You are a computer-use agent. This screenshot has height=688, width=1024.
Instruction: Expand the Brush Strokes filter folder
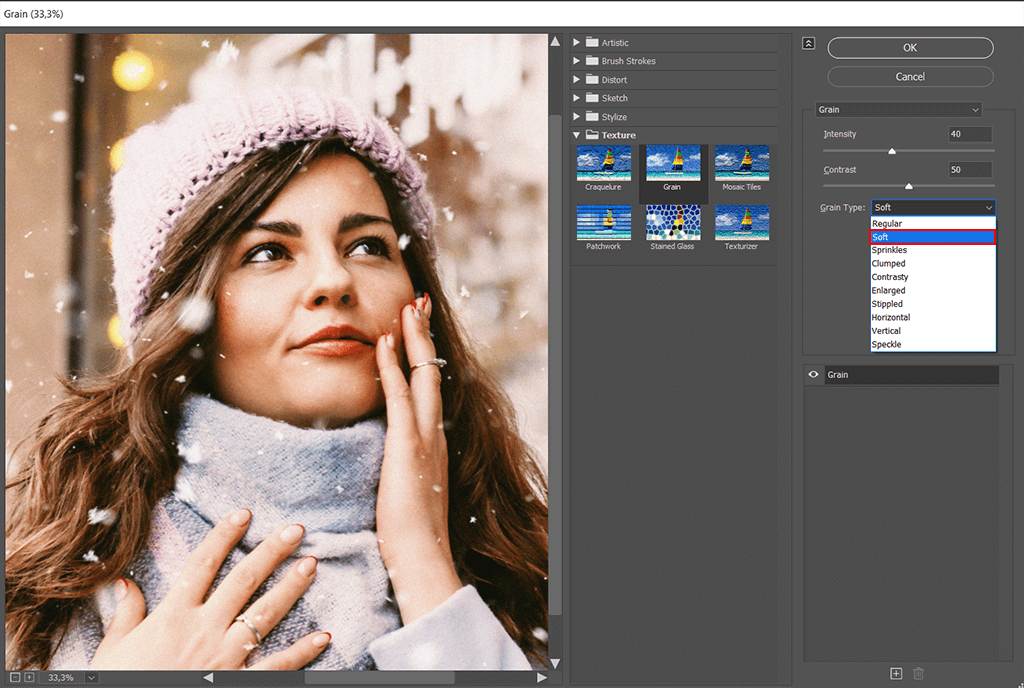(x=577, y=61)
